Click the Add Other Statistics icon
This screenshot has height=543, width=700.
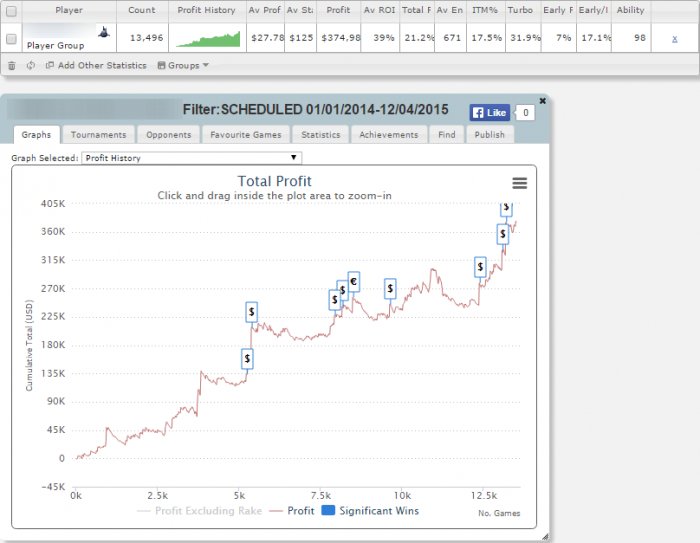pyautogui.click(x=50, y=65)
